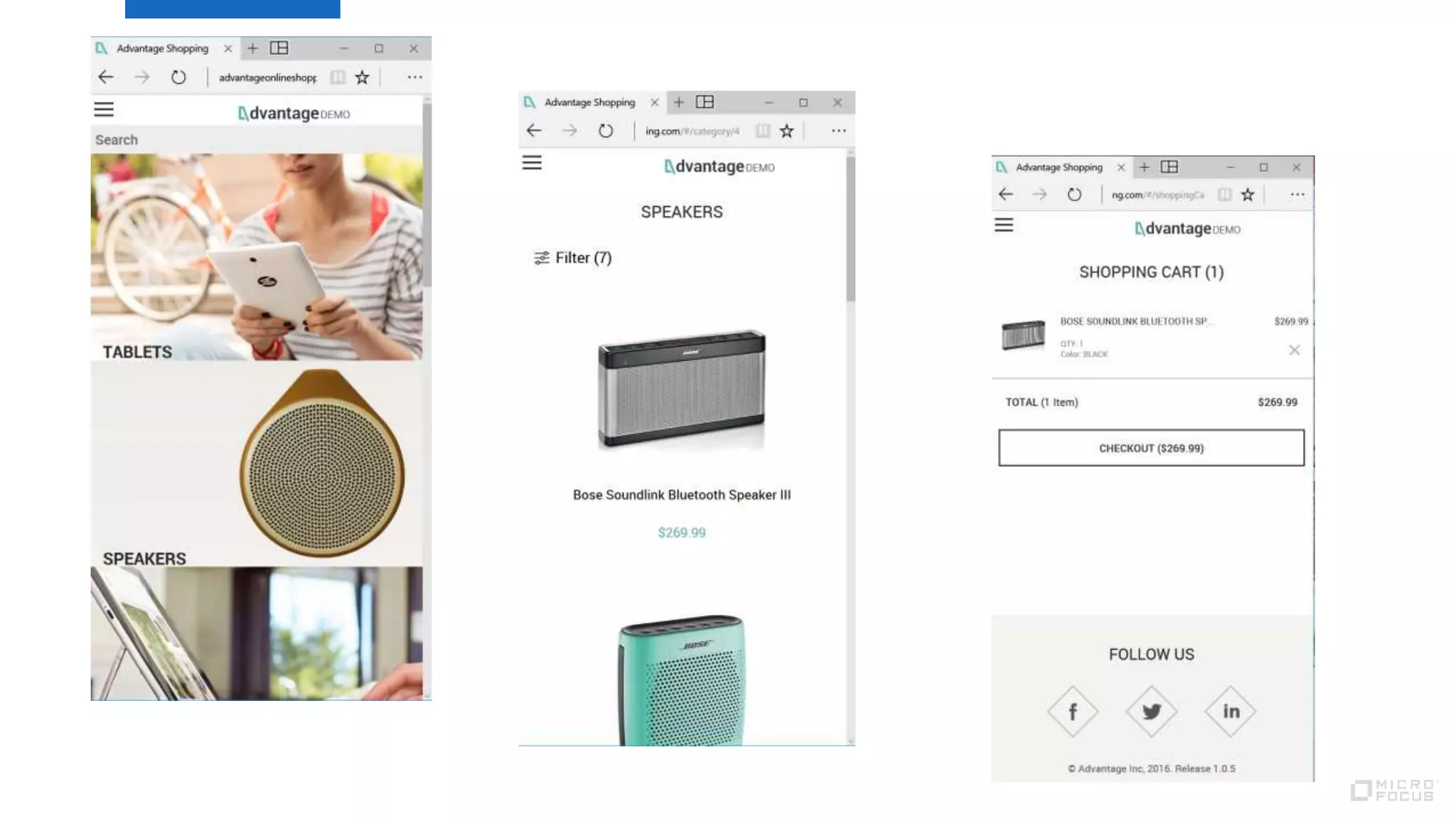Open reading view icon in home page window
This screenshot has width=1456, height=819.
coord(338,77)
